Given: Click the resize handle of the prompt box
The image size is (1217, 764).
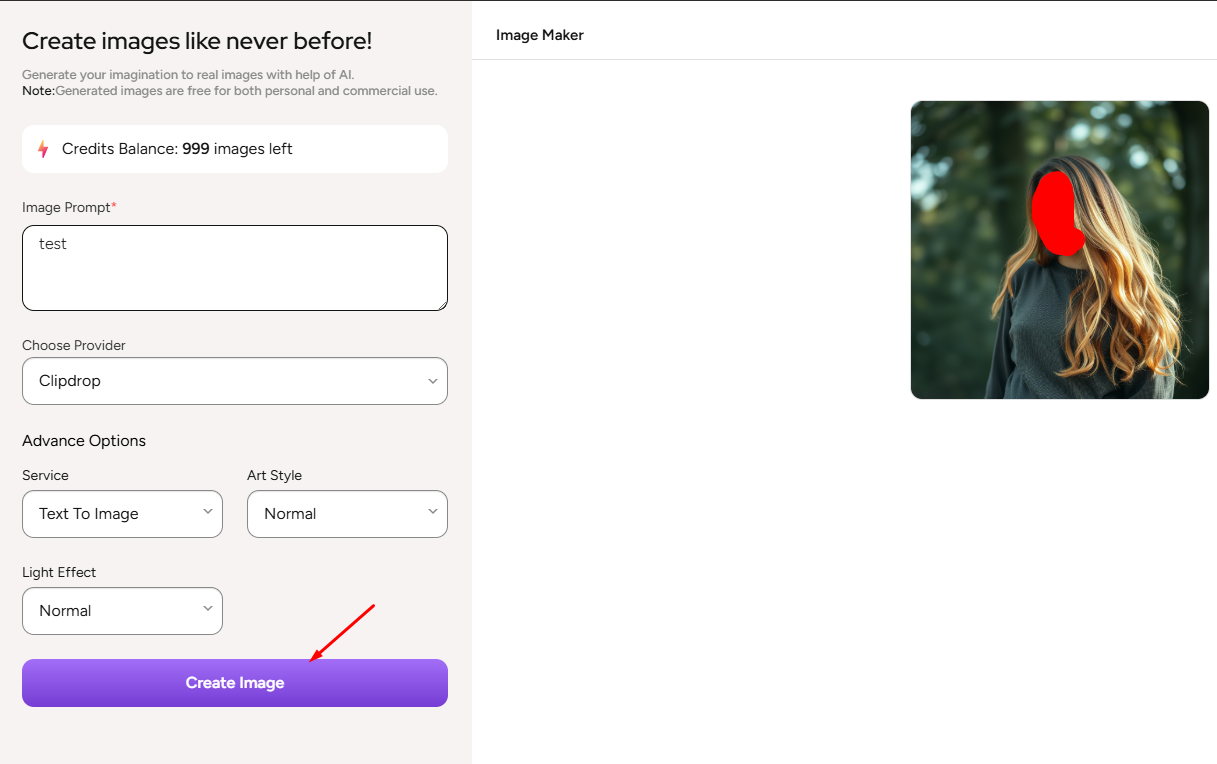Looking at the screenshot, I should [x=441, y=304].
